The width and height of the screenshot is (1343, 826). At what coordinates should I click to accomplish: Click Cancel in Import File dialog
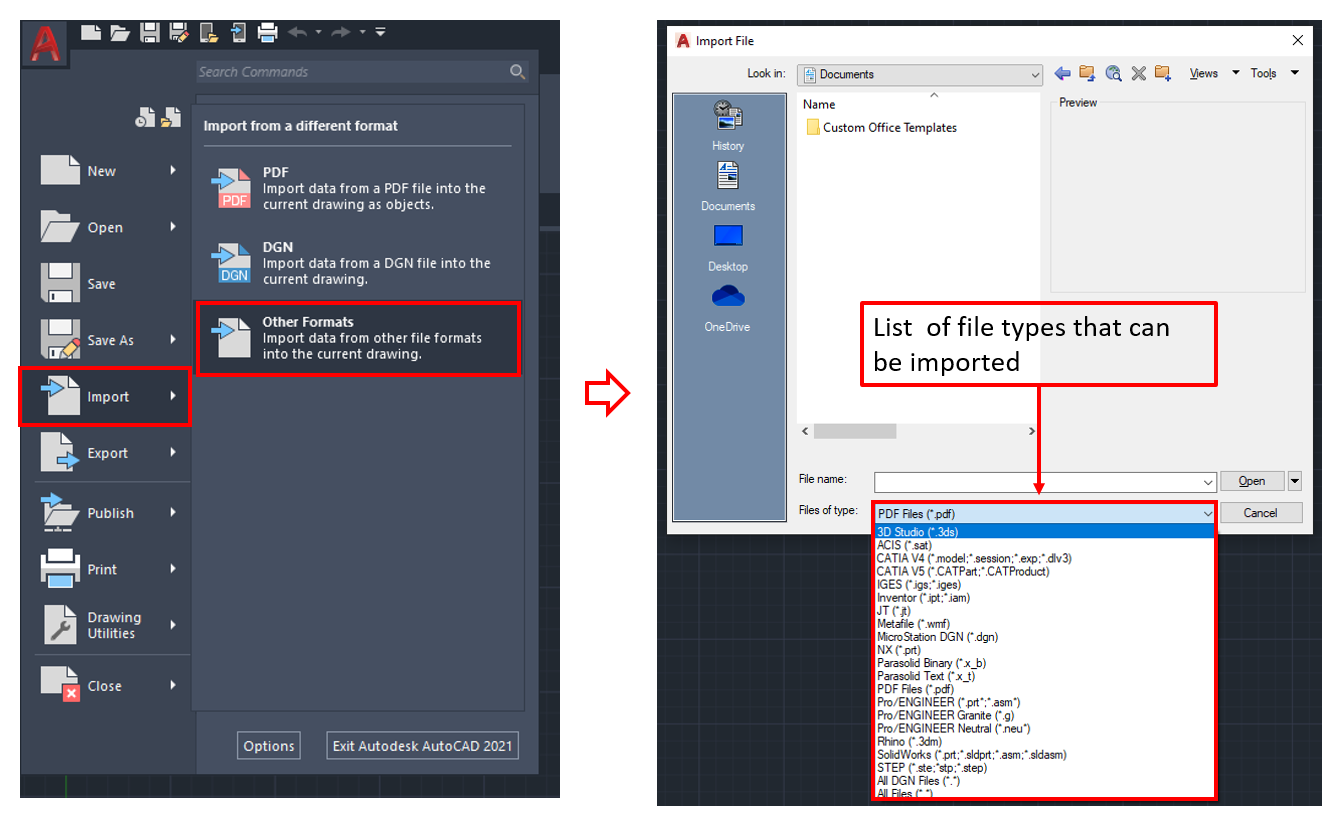click(1261, 513)
